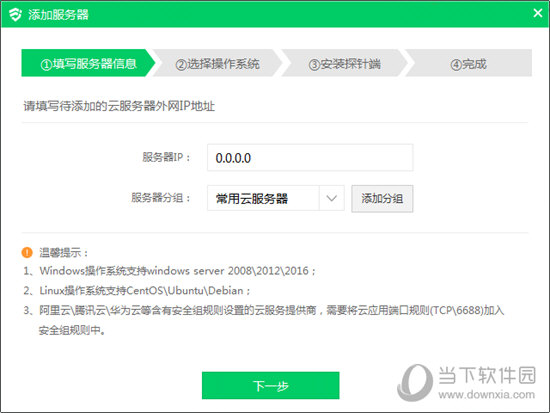The height and width of the screenshot is (413, 550).
Task: Select step ③安装探针端
Action: pos(344,63)
